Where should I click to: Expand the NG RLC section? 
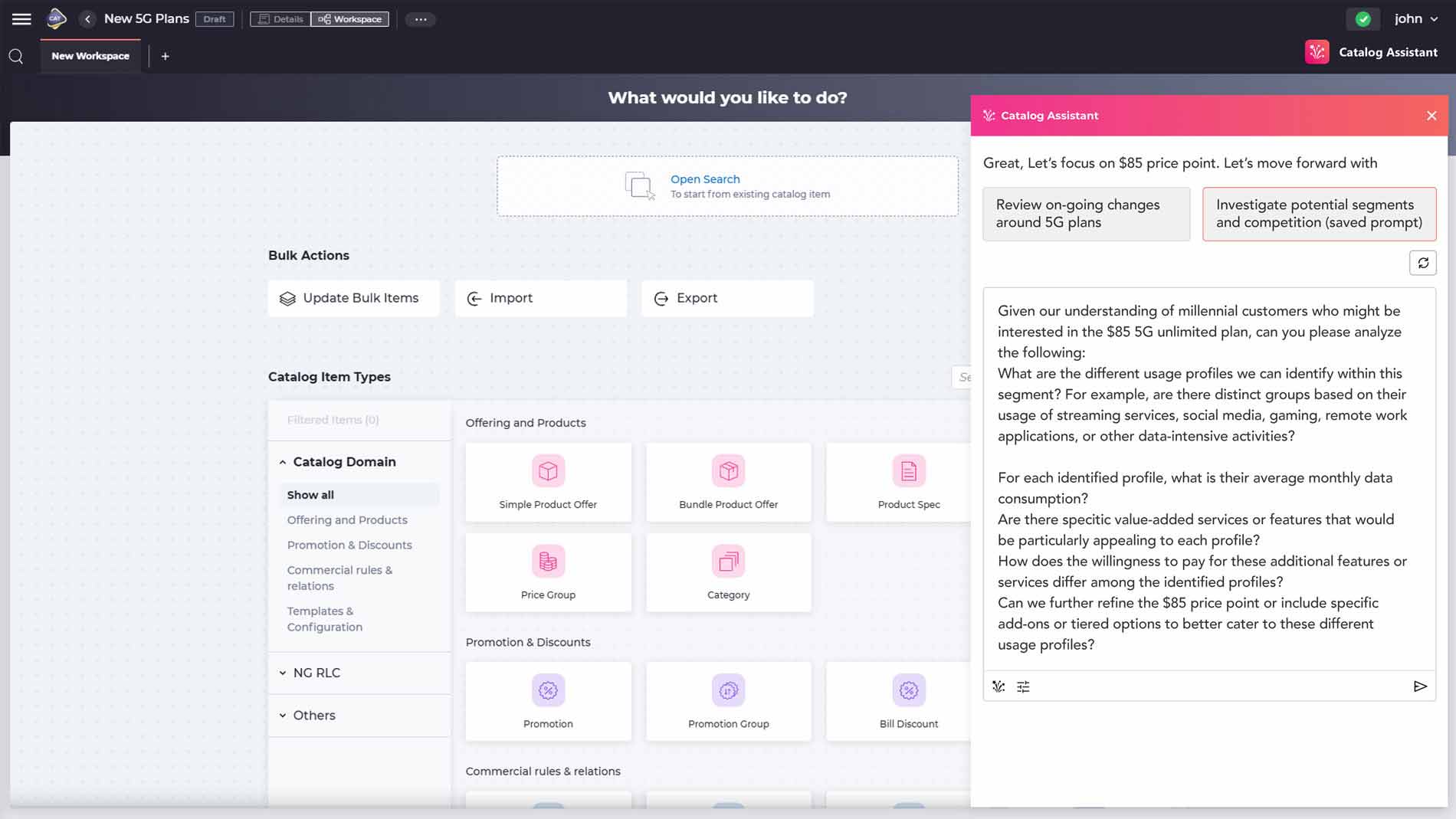coord(283,673)
